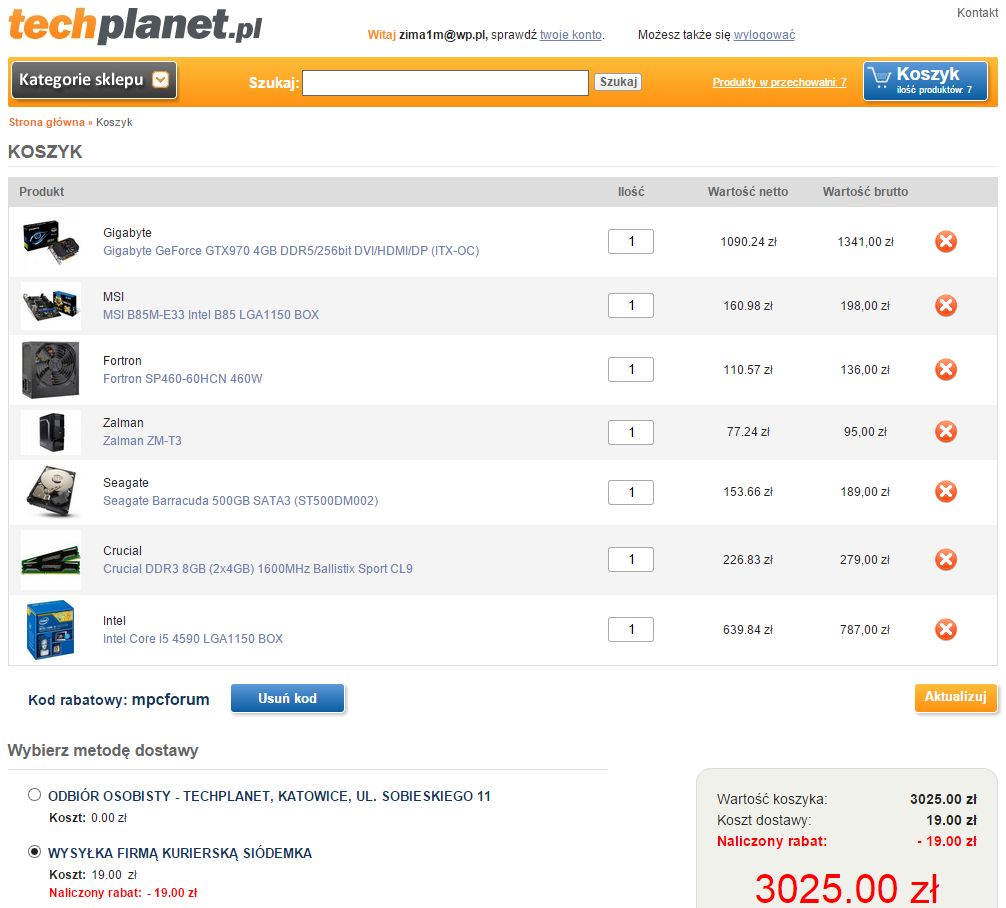Click the Wartość brutto column header

click(x=865, y=192)
